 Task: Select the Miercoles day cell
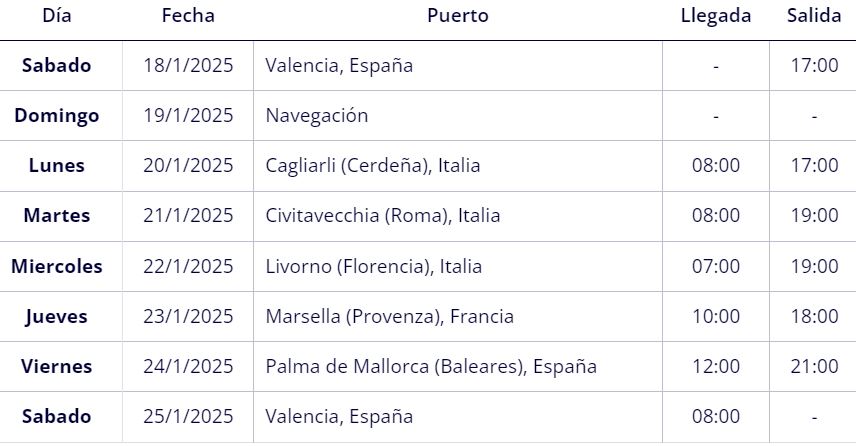pos(57,266)
